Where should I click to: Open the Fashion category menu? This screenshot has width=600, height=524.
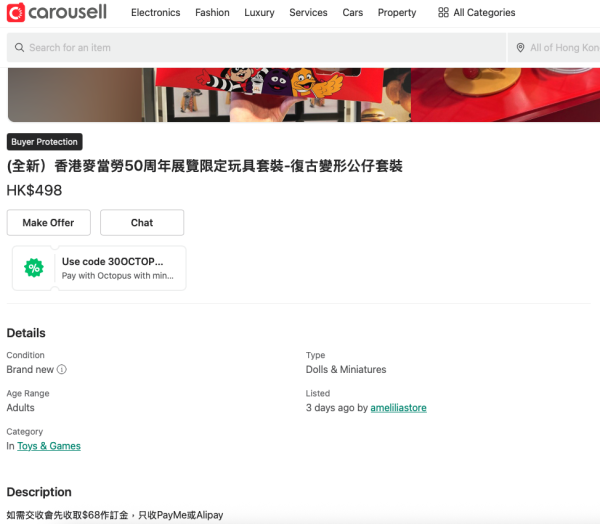coord(212,13)
